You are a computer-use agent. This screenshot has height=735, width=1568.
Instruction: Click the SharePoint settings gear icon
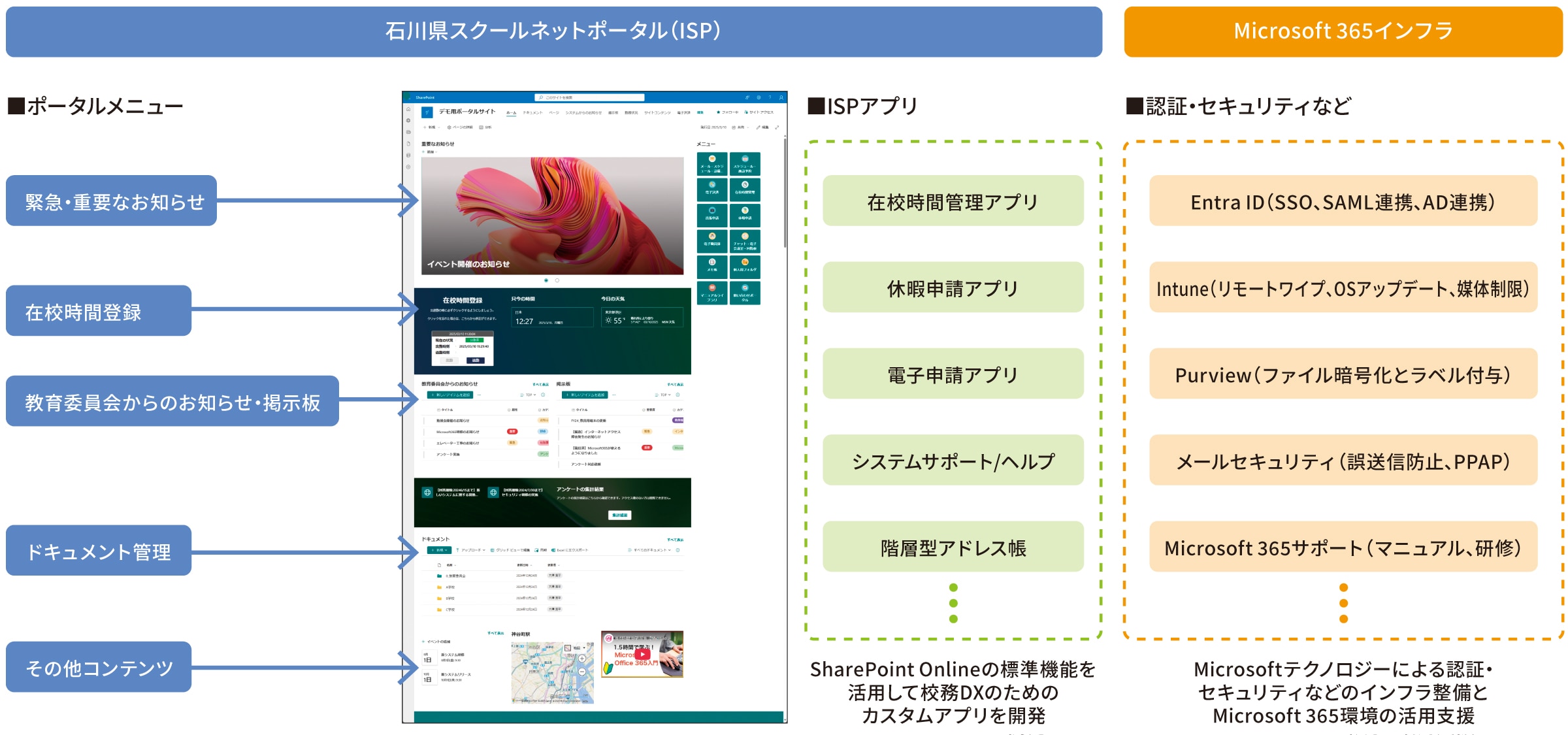coord(759,97)
